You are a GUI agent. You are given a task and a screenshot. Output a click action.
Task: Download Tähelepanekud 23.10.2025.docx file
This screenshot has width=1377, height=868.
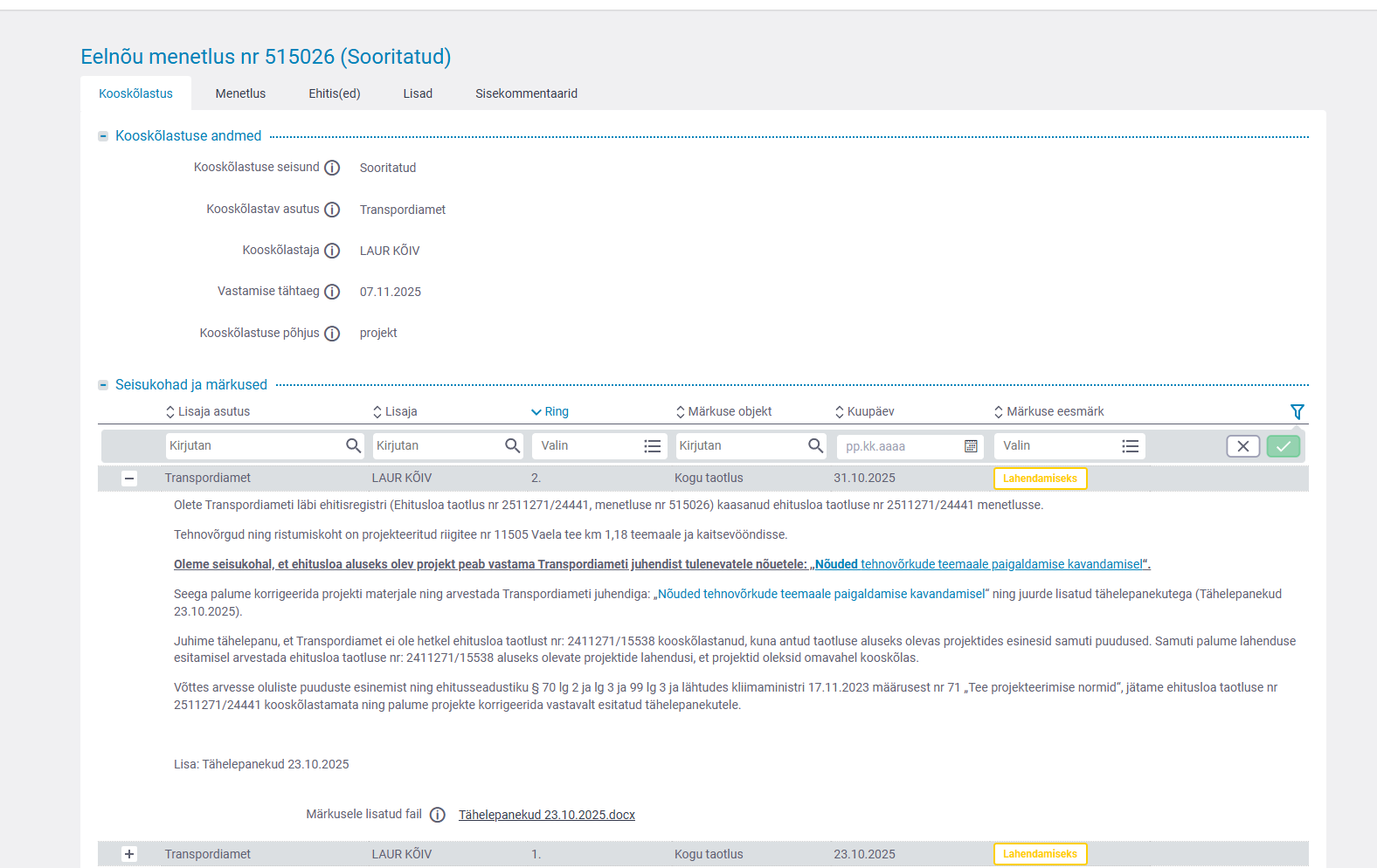point(546,815)
